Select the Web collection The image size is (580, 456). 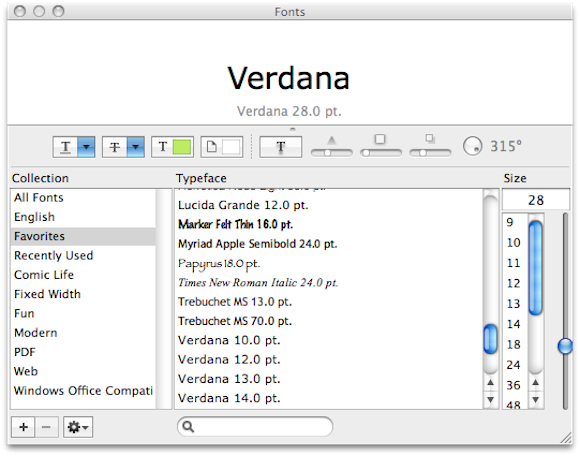(x=83, y=371)
